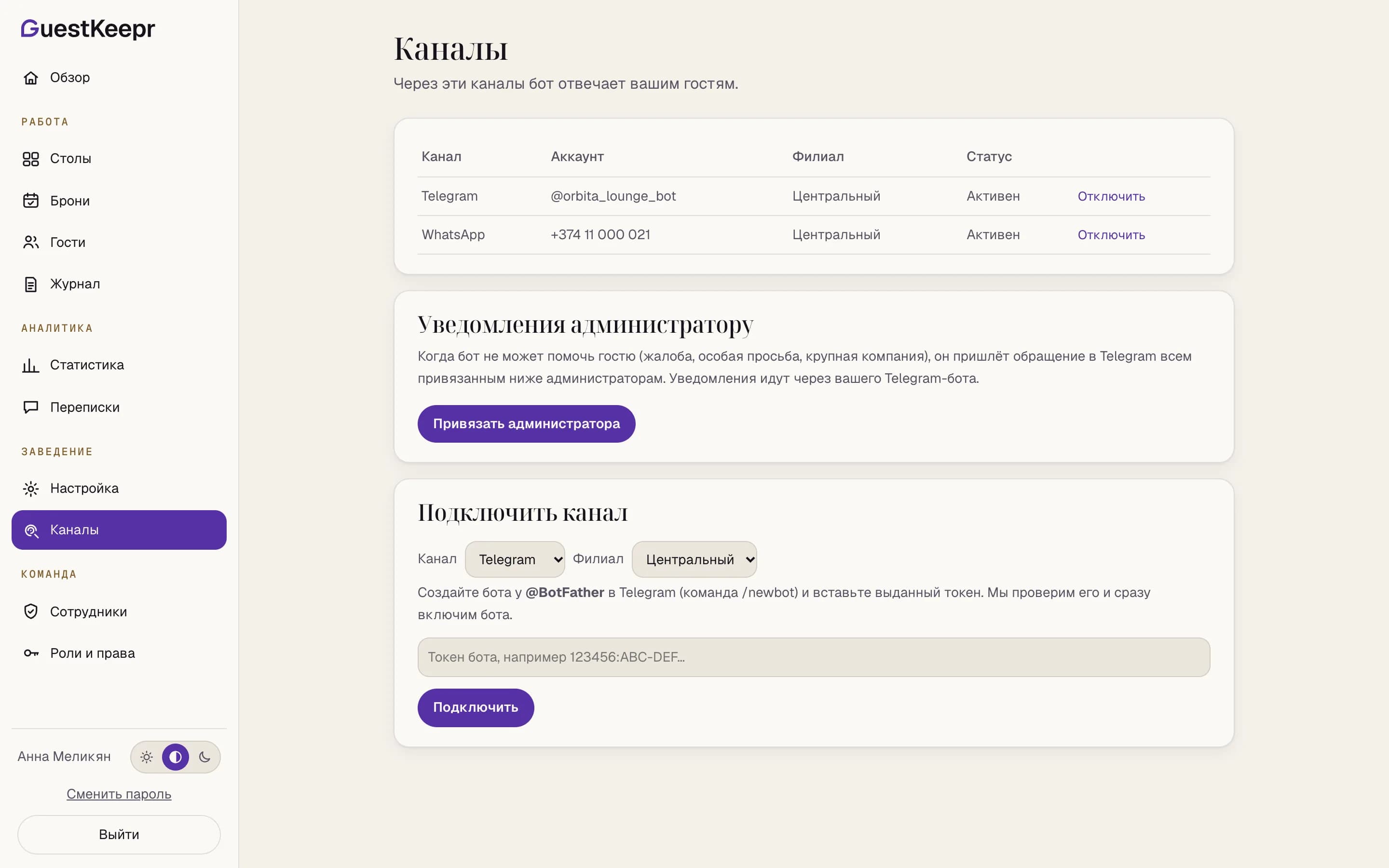The image size is (1389, 868).
Task: Open Роли и права in sidebar
Action: (x=119, y=653)
